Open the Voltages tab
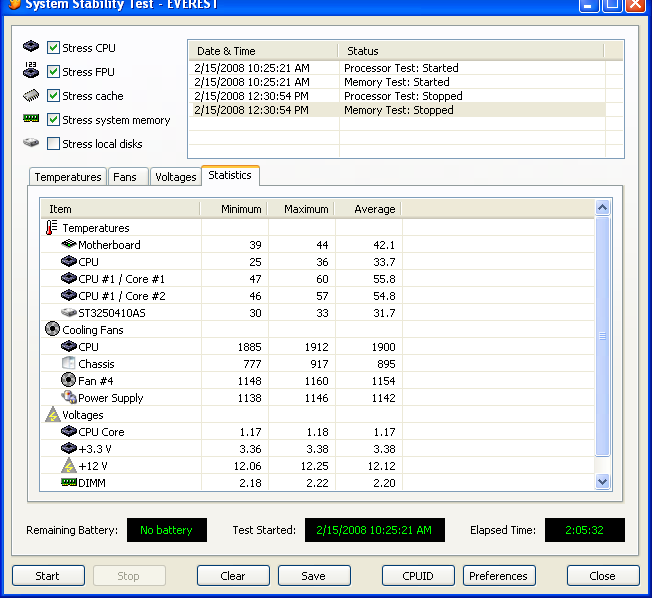This screenshot has width=652, height=598. coord(175,177)
